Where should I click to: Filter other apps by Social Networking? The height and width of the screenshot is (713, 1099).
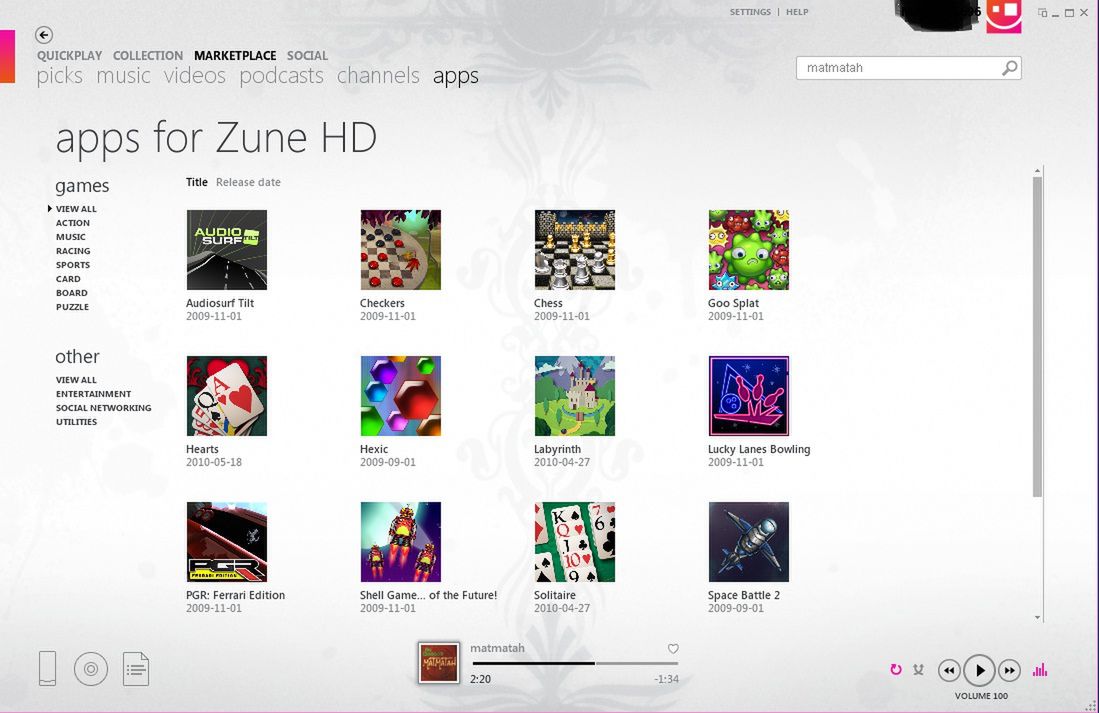pyautogui.click(x=104, y=408)
